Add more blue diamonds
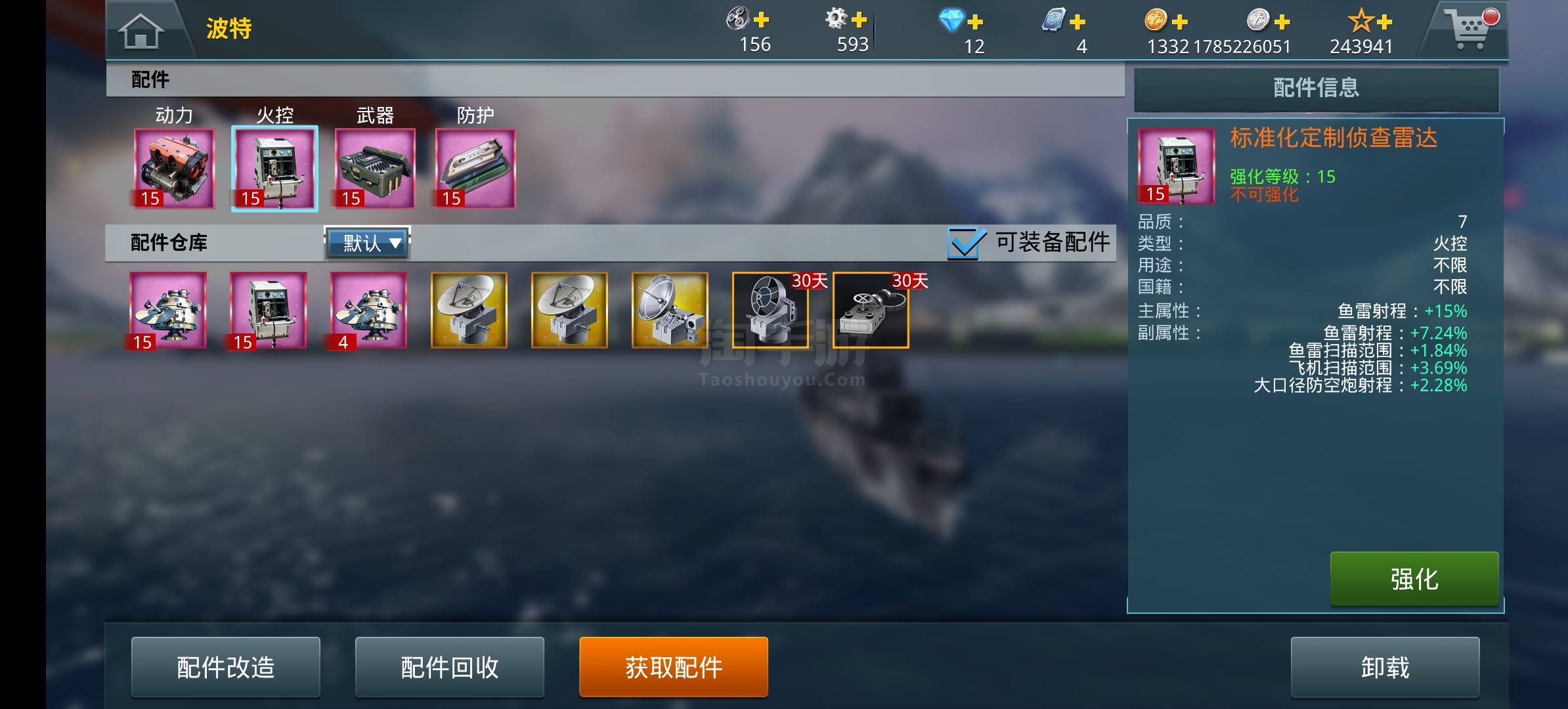This screenshot has width=1568, height=709. pos(975,22)
